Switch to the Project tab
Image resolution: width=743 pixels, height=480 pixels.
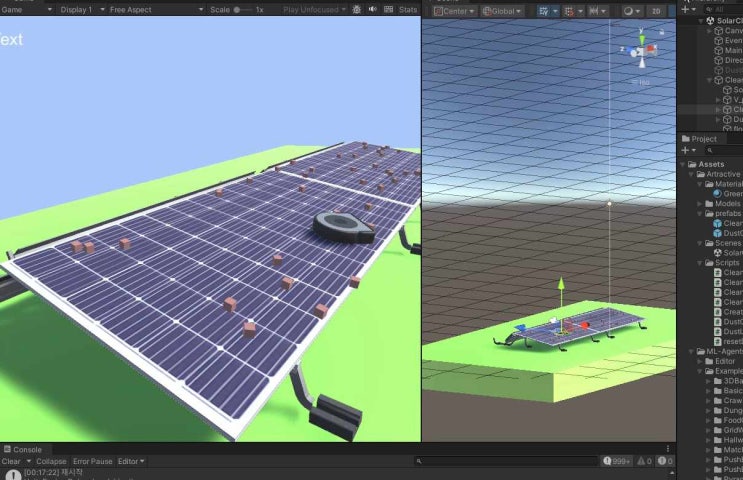tap(702, 138)
